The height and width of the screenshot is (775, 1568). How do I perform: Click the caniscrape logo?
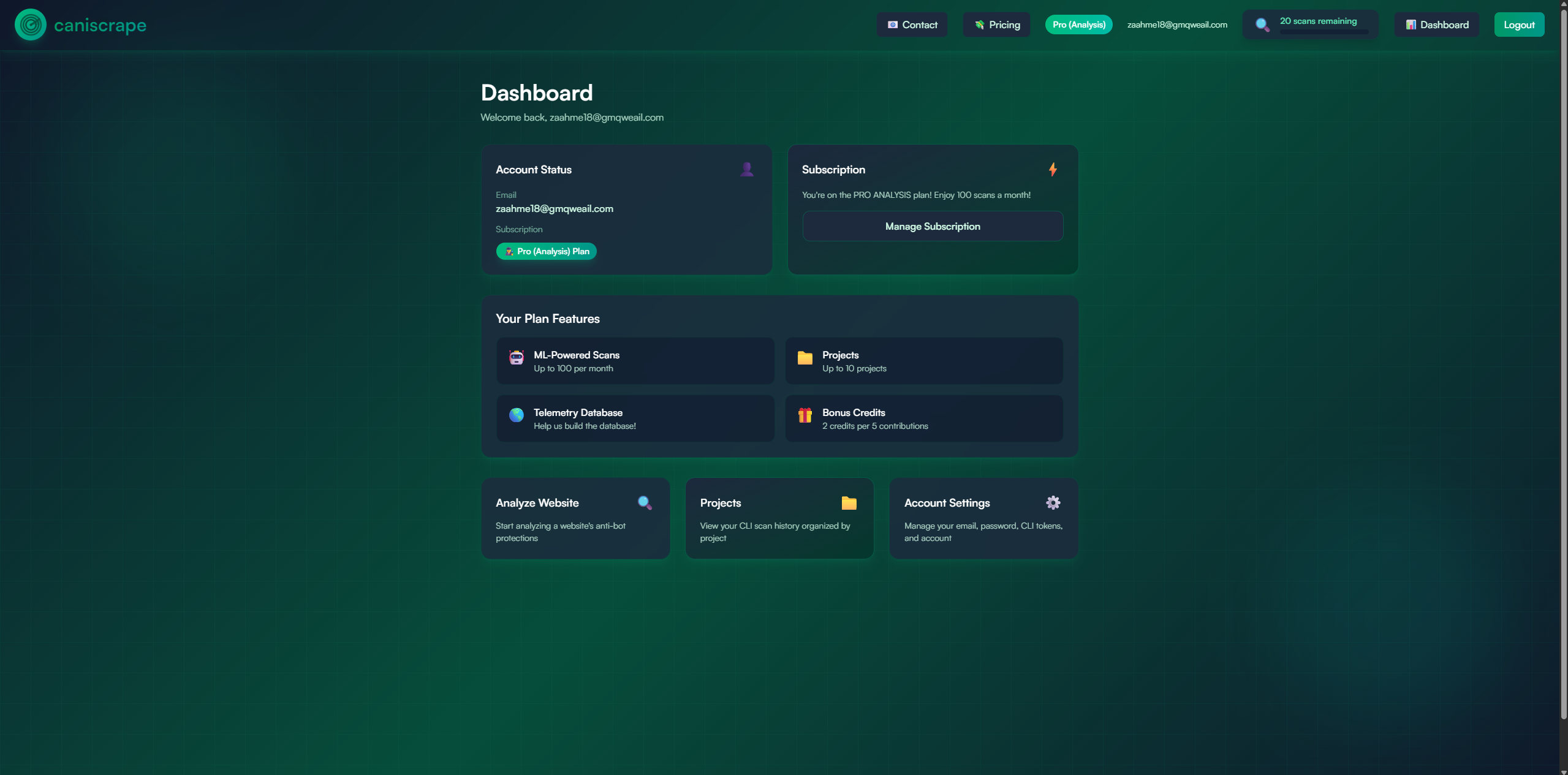point(80,25)
